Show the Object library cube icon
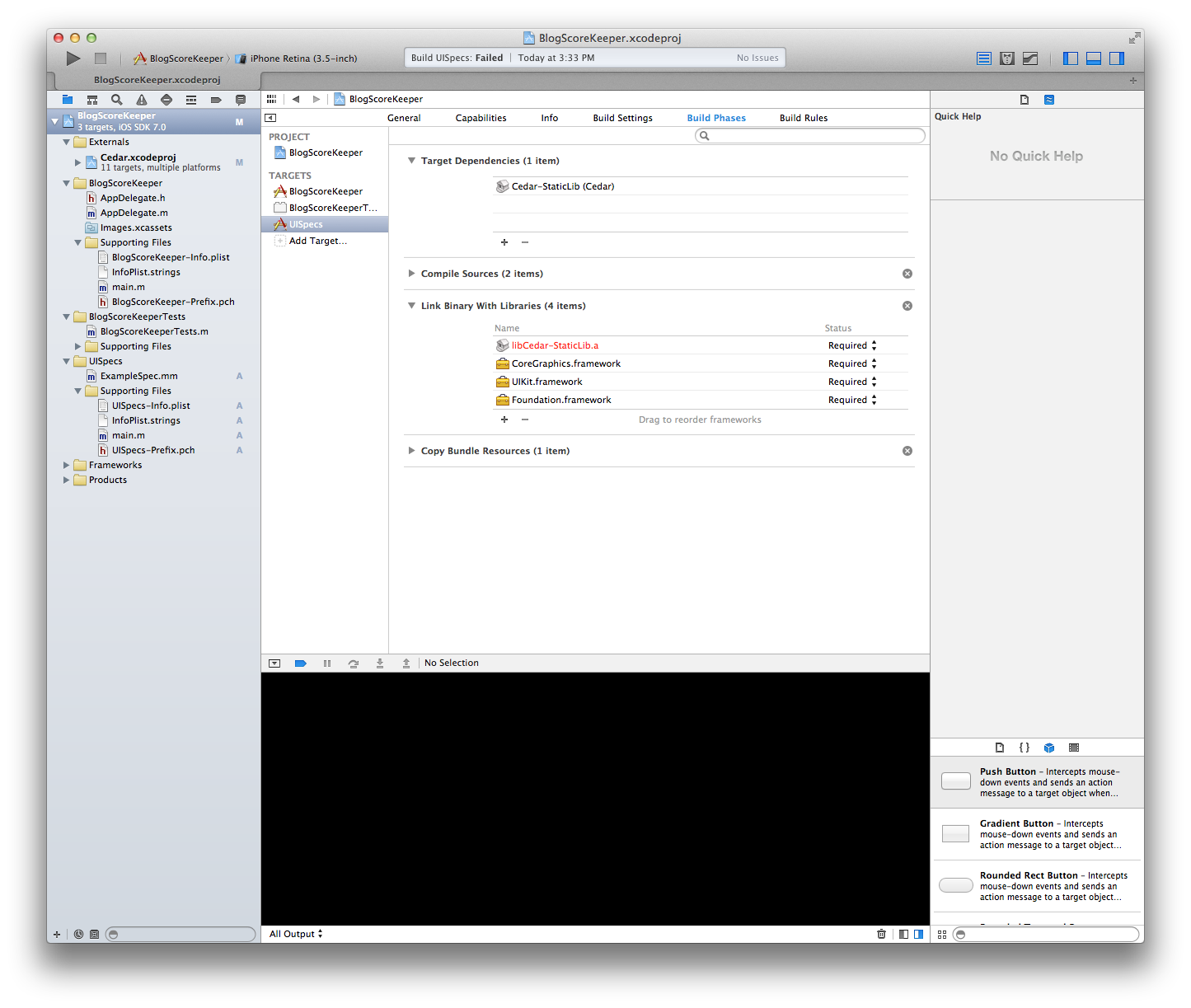This screenshot has height=1008, width=1191. [1049, 748]
